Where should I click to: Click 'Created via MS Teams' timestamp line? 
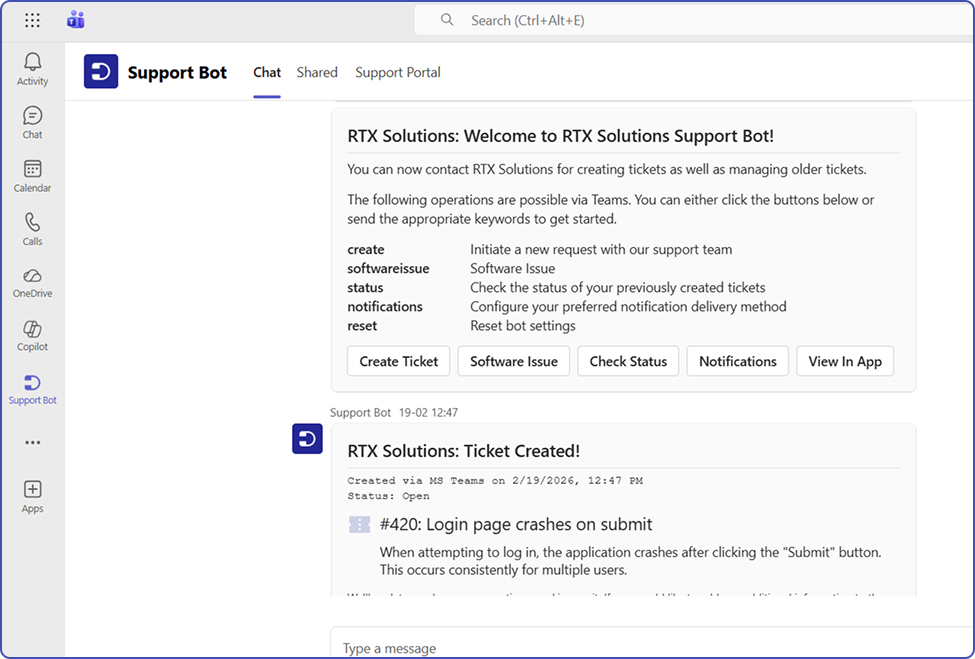(495, 481)
